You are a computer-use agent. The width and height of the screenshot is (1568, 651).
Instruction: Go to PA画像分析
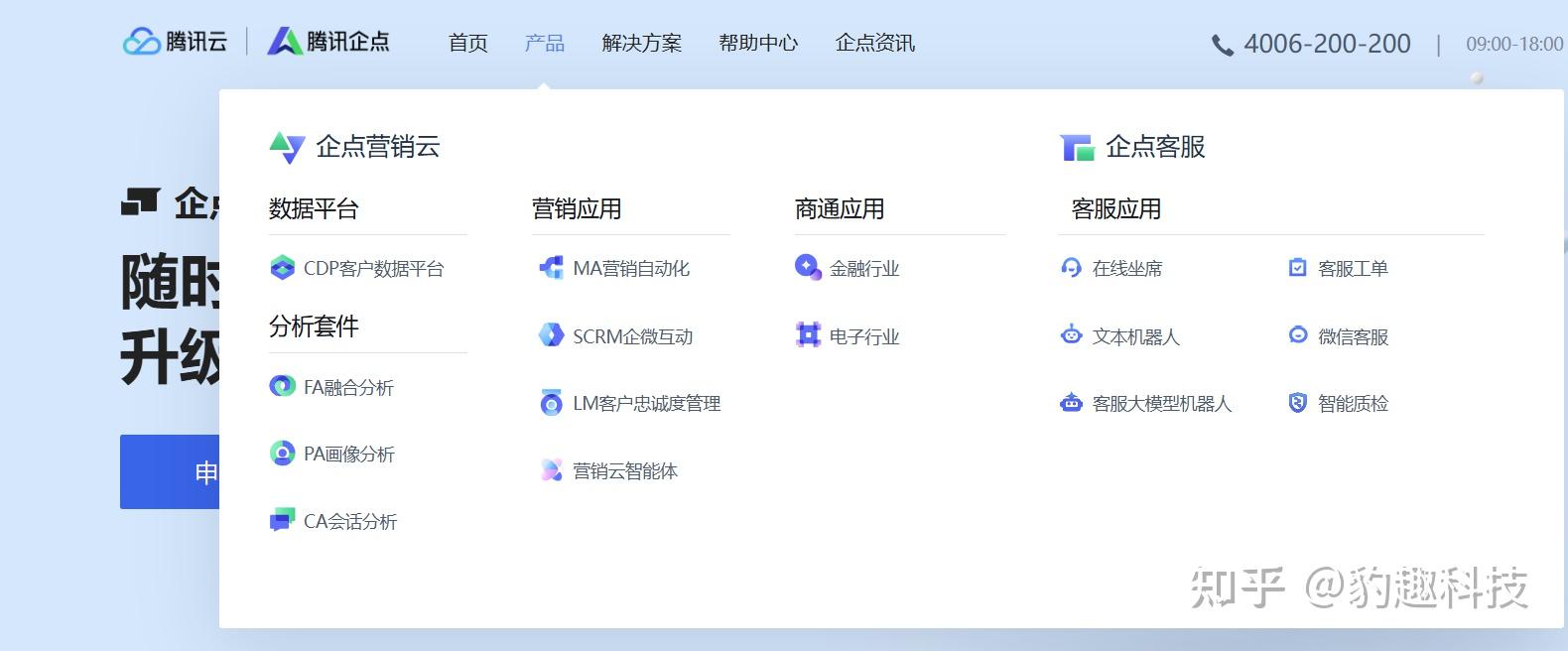pyautogui.click(x=349, y=455)
